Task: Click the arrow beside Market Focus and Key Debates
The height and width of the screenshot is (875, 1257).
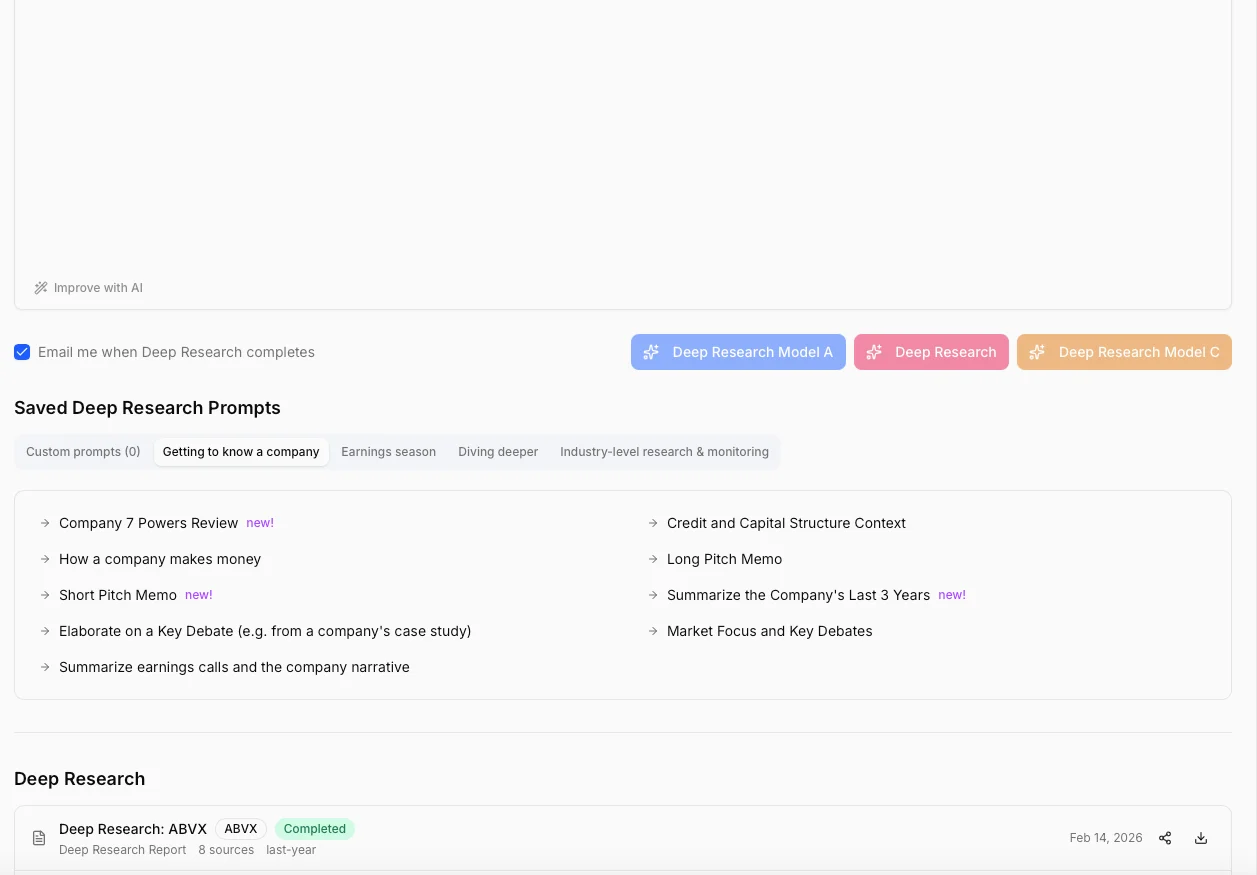Action: click(653, 631)
